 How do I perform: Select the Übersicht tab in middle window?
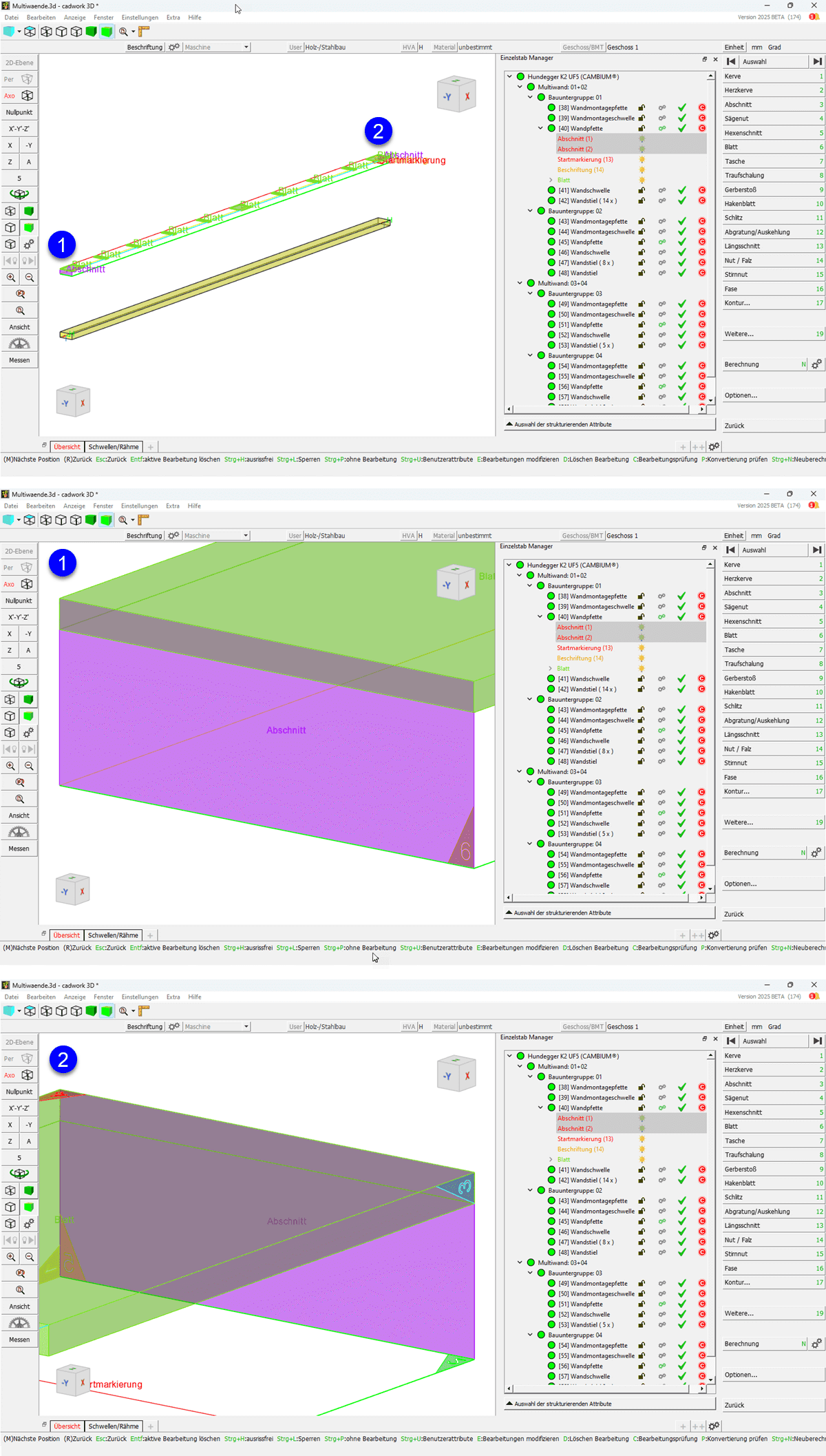pyautogui.click(x=67, y=935)
